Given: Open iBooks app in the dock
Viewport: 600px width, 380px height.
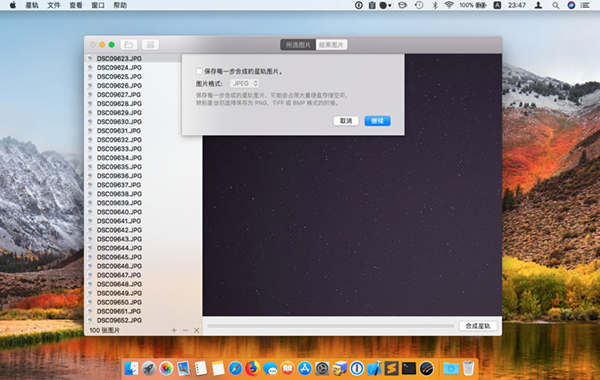Looking at the screenshot, I should [x=287, y=369].
